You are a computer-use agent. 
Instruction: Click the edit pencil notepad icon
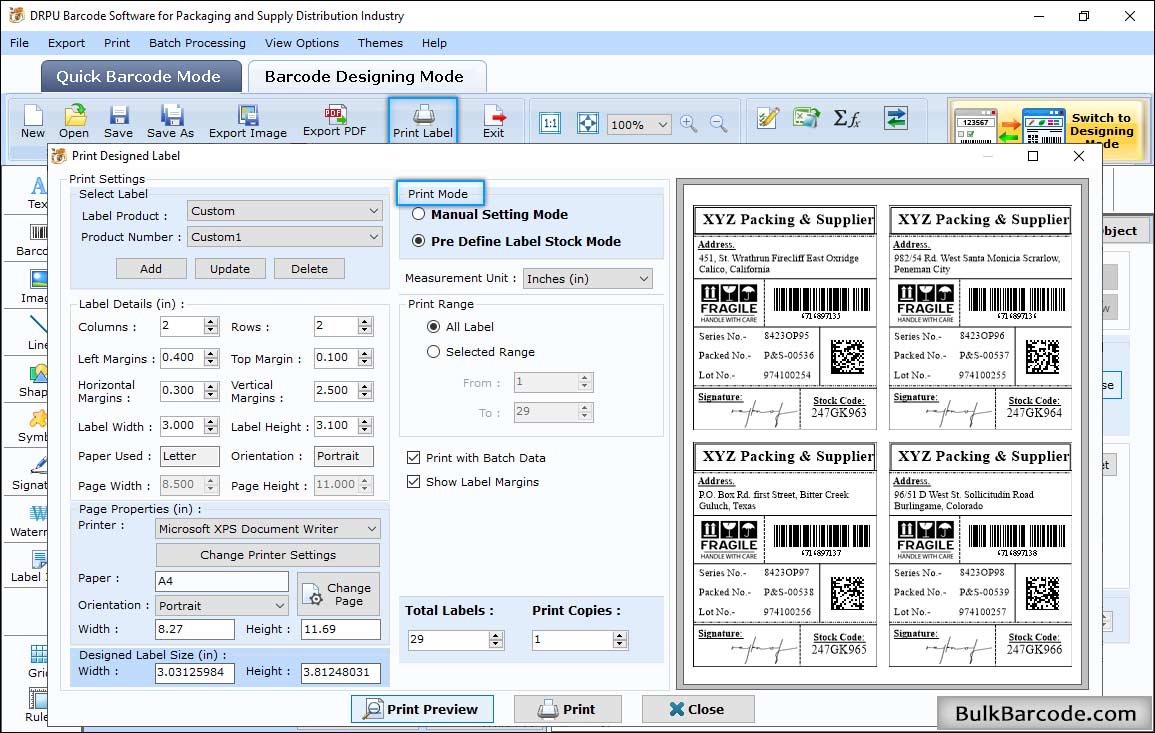pos(768,118)
